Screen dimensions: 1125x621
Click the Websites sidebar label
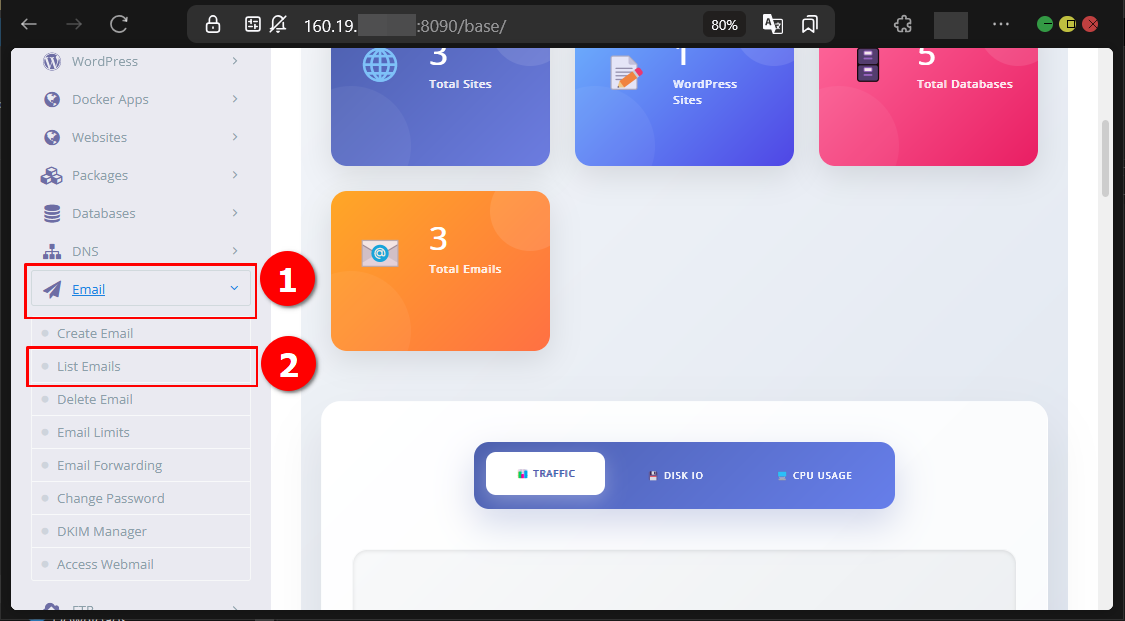click(x=100, y=138)
